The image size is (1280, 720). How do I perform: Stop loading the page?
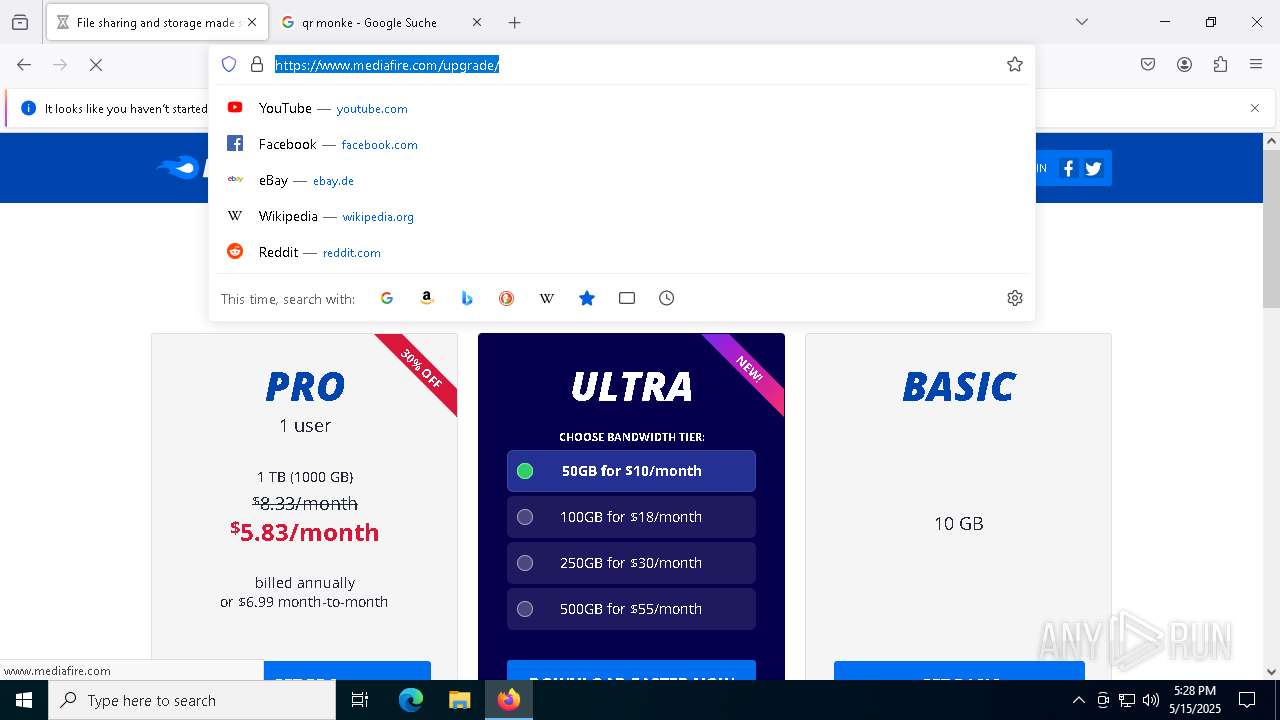[x=96, y=64]
